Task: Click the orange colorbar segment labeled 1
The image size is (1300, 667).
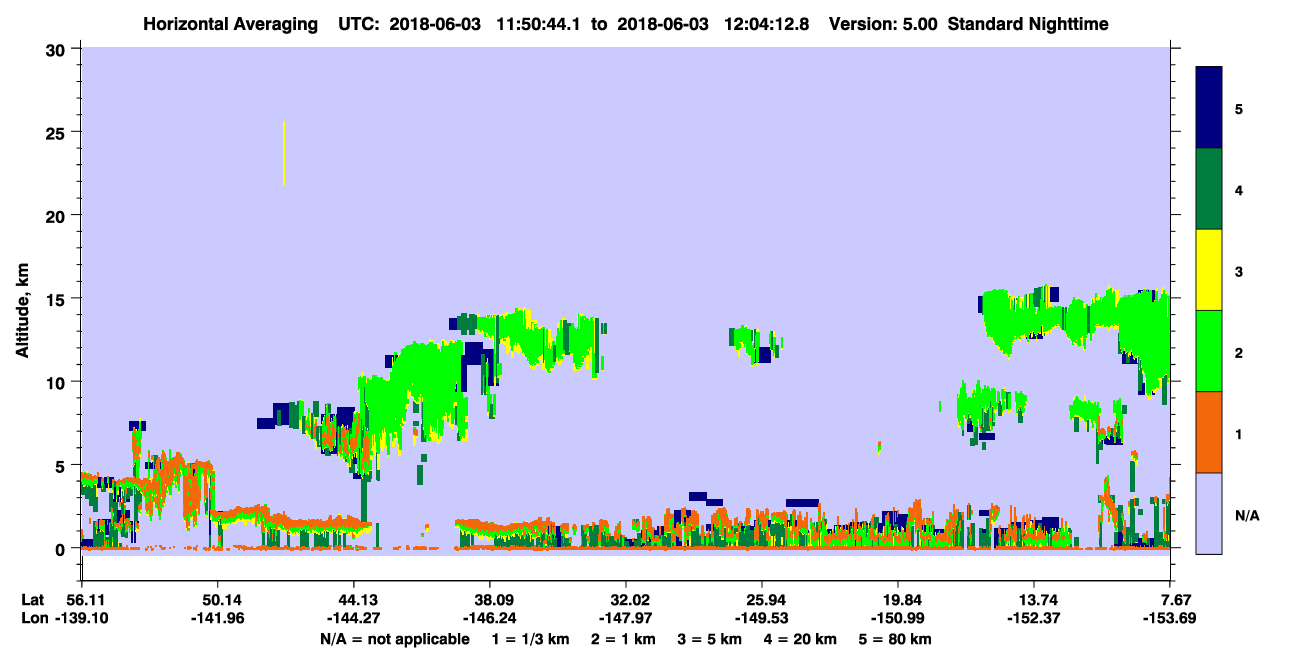Action: [1209, 432]
